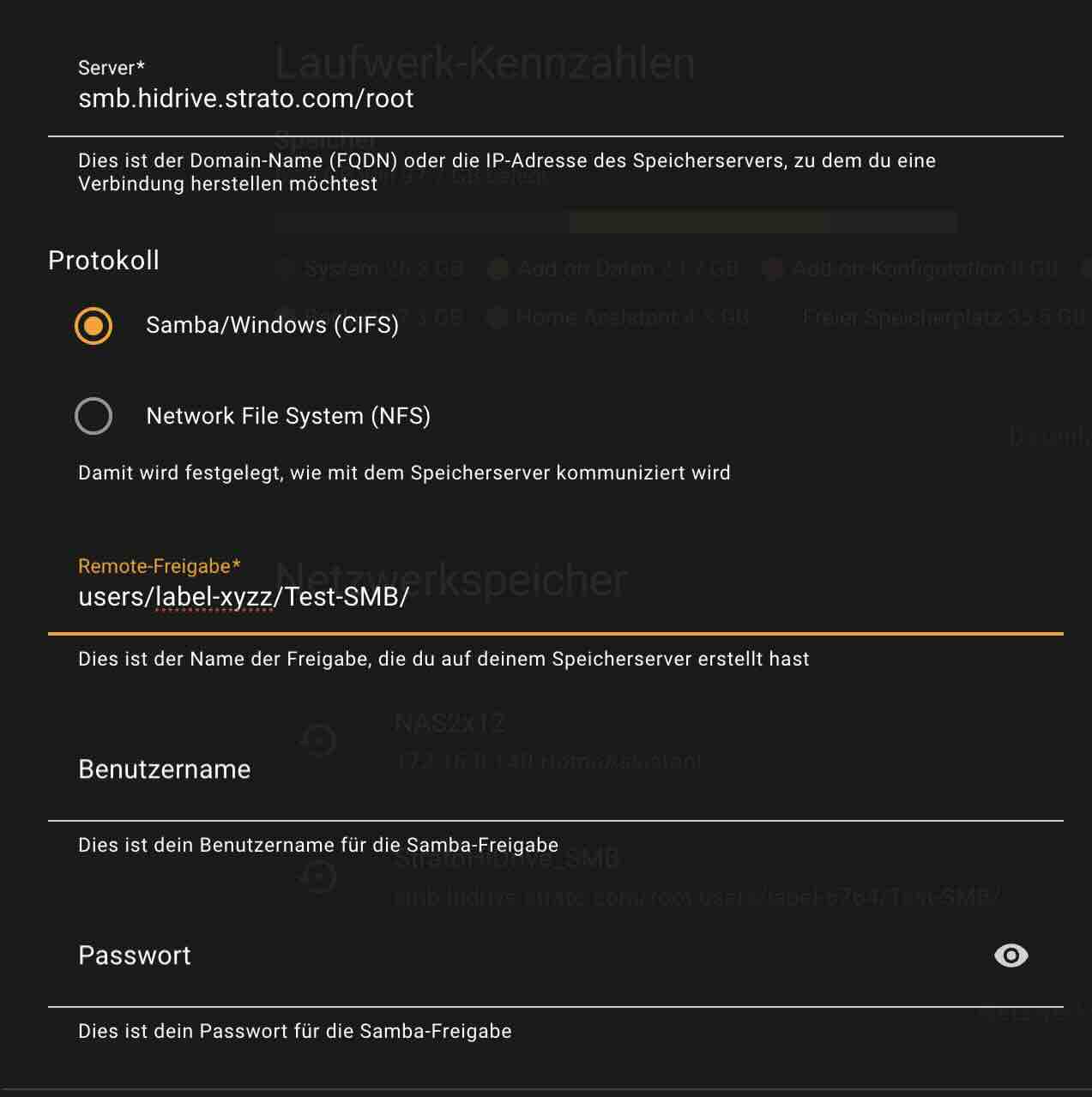Focus the Remote-Freigabe input field

click(x=600, y=597)
